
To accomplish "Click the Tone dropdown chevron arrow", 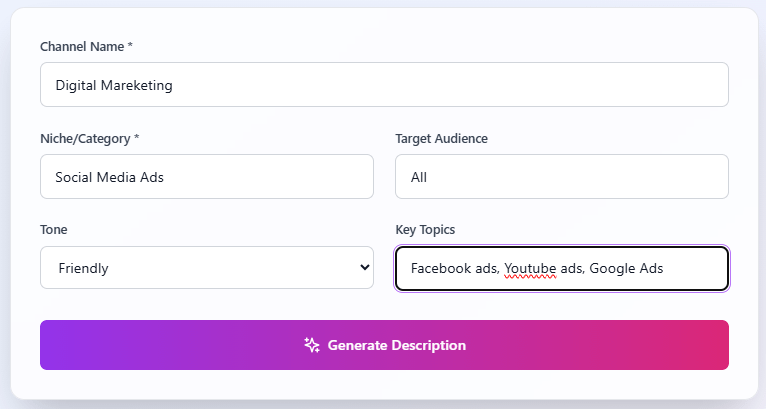I will (363, 268).
